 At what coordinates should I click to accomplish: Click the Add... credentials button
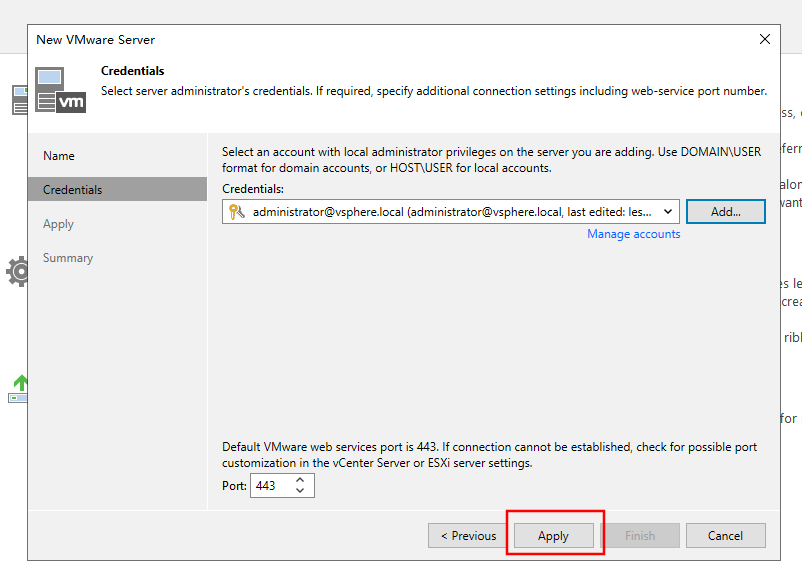[725, 212]
